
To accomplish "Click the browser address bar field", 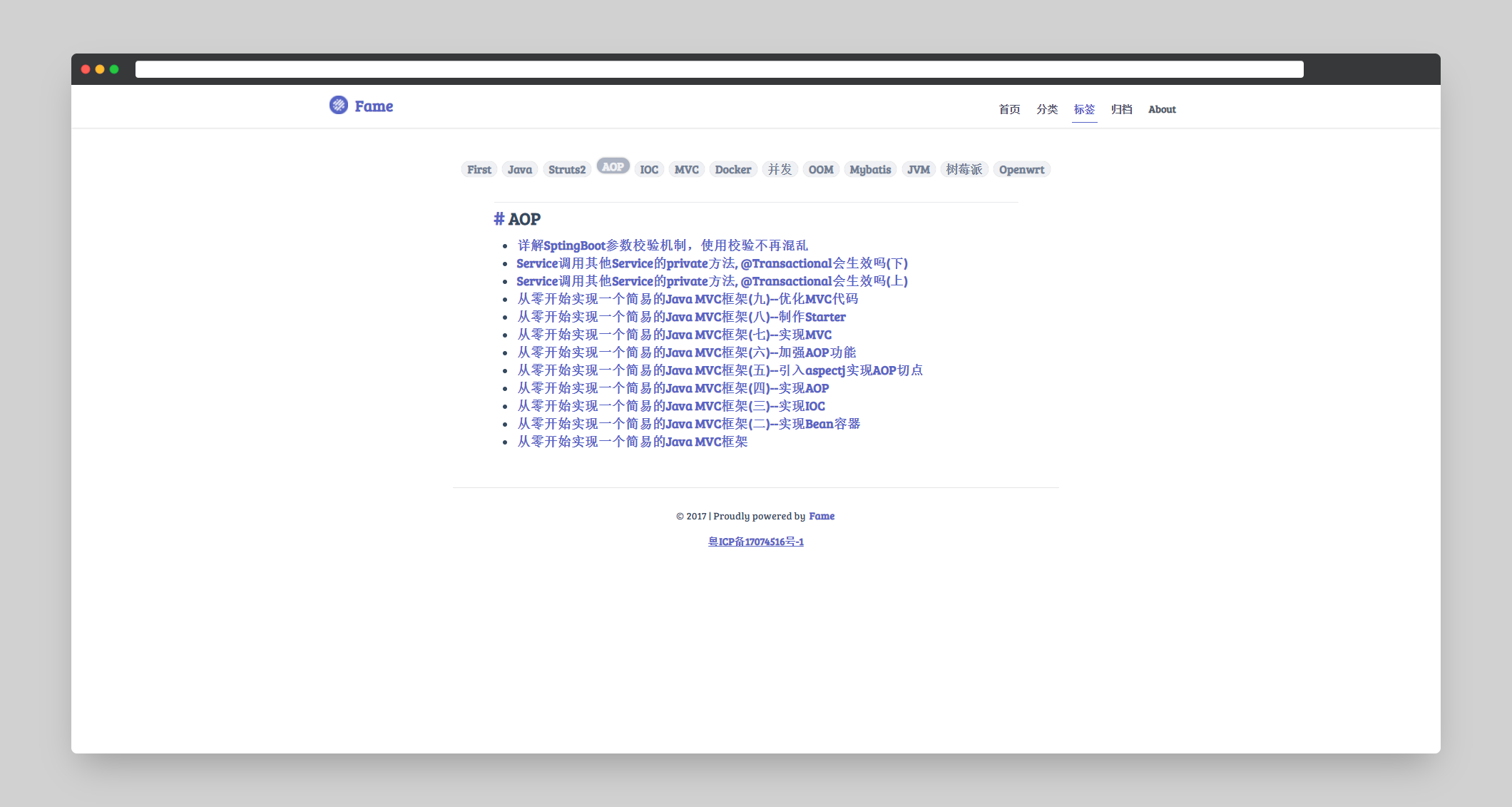I will pyautogui.click(x=719, y=69).
